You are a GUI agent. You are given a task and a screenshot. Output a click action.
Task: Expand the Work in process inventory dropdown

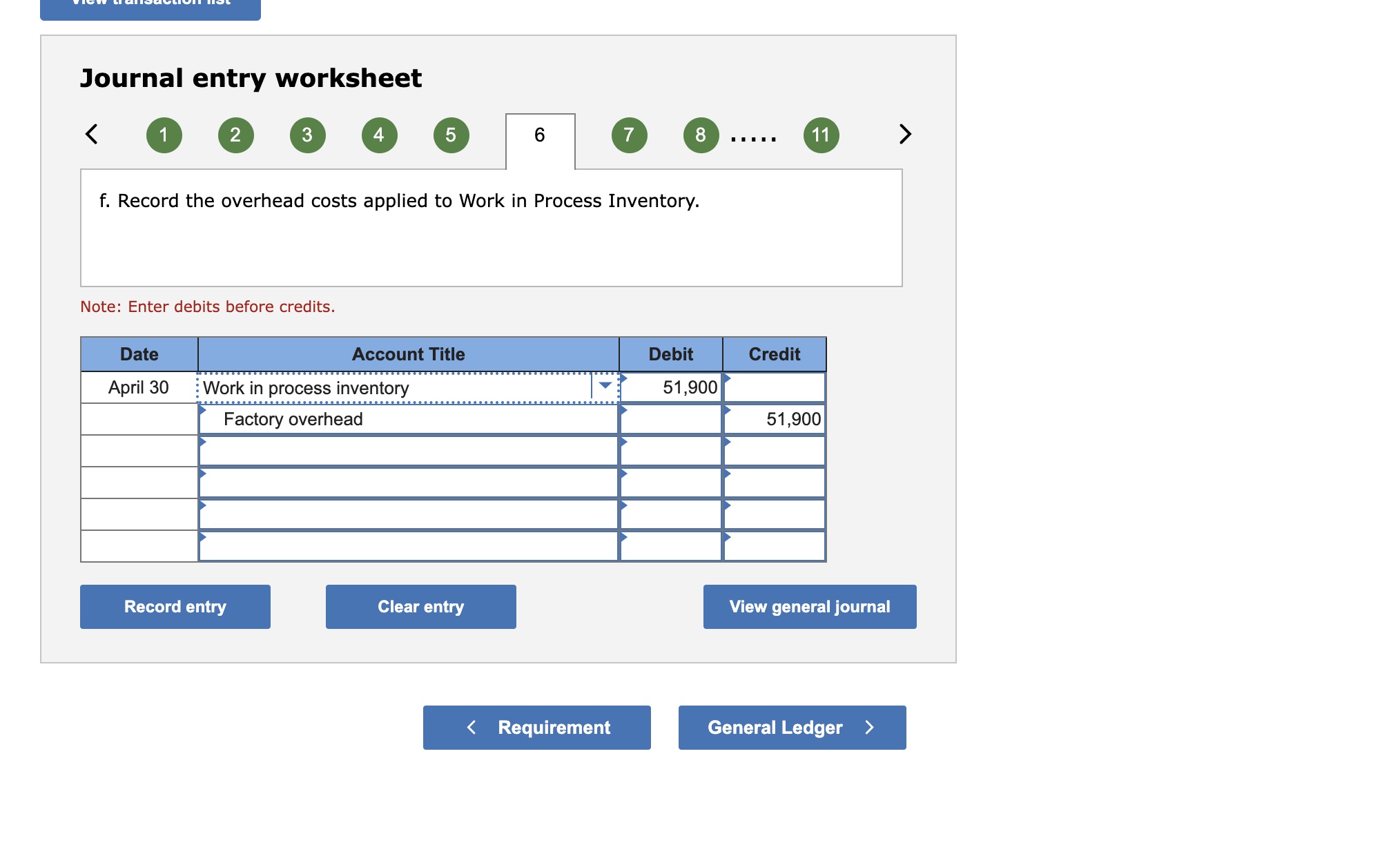tap(605, 387)
